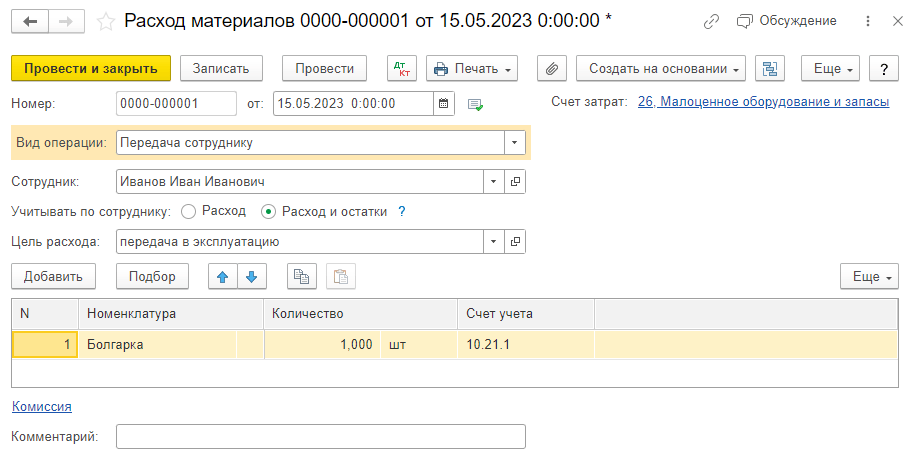
Task: Select the Расход и остатки radio option
Action: coord(268,212)
